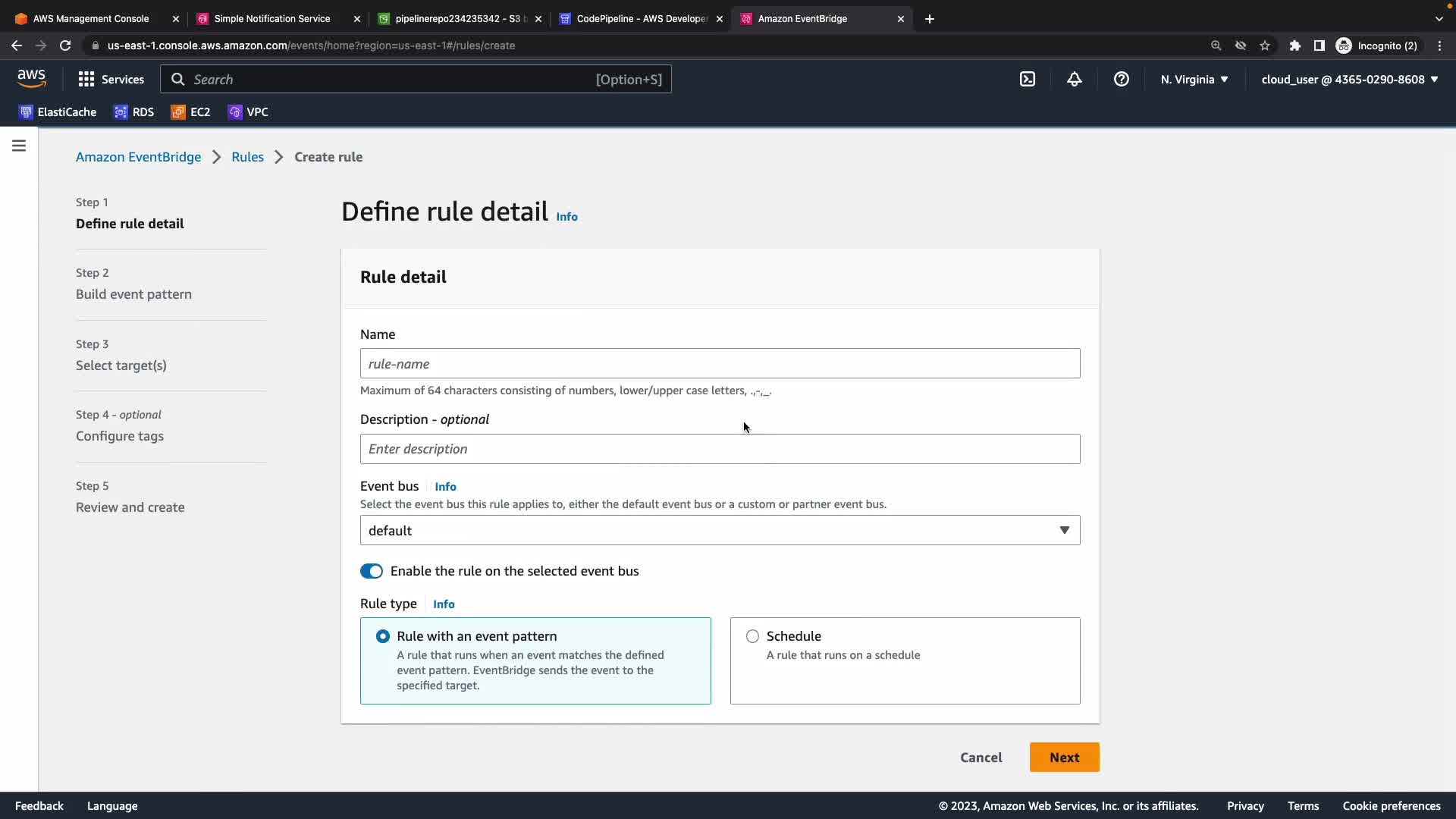Viewport: 1456px width, 819px height.
Task: Go to Rules breadcrumb link
Action: [x=247, y=157]
